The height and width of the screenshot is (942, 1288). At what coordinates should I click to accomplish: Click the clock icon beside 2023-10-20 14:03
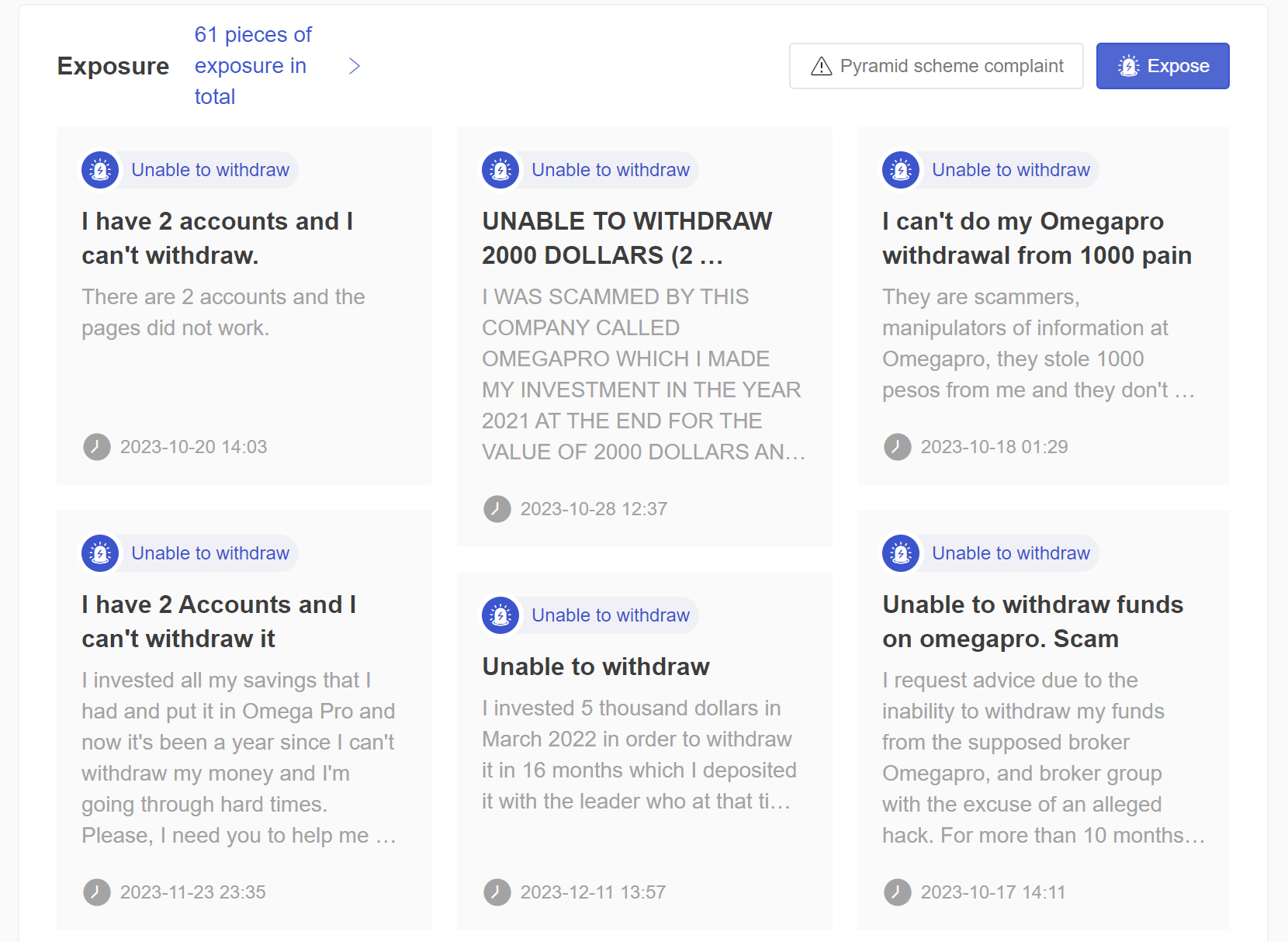(97, 447)
